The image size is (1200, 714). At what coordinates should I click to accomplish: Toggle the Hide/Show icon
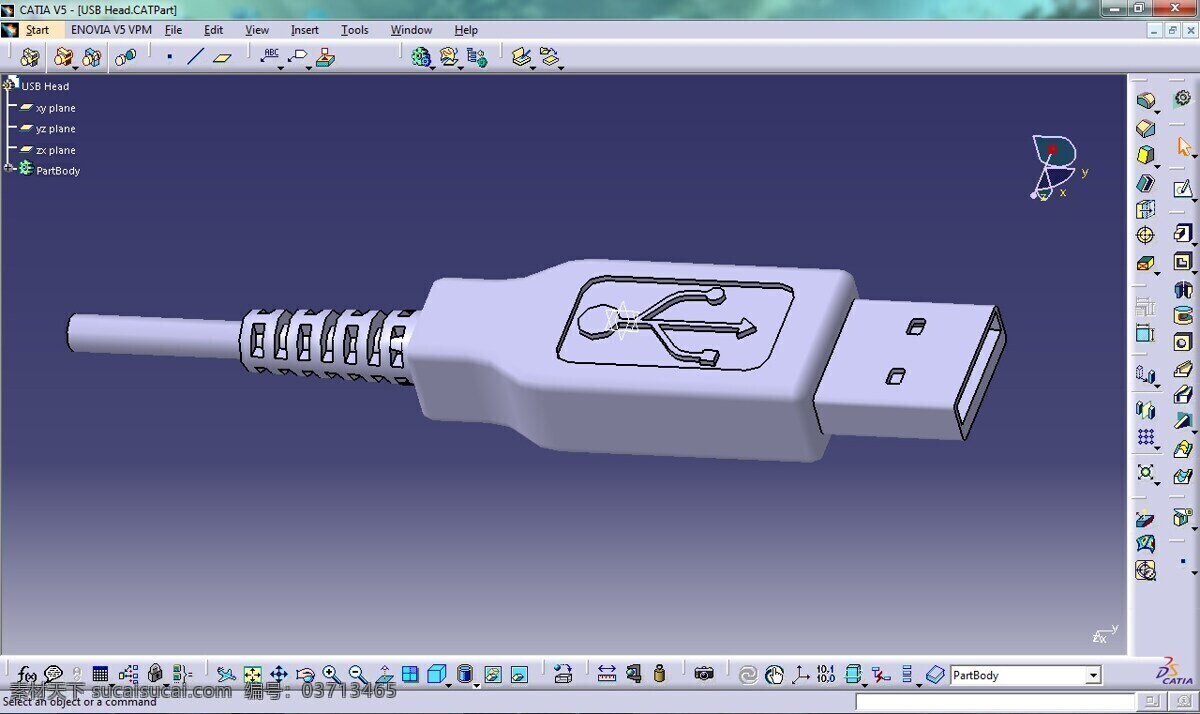(492, 674)
